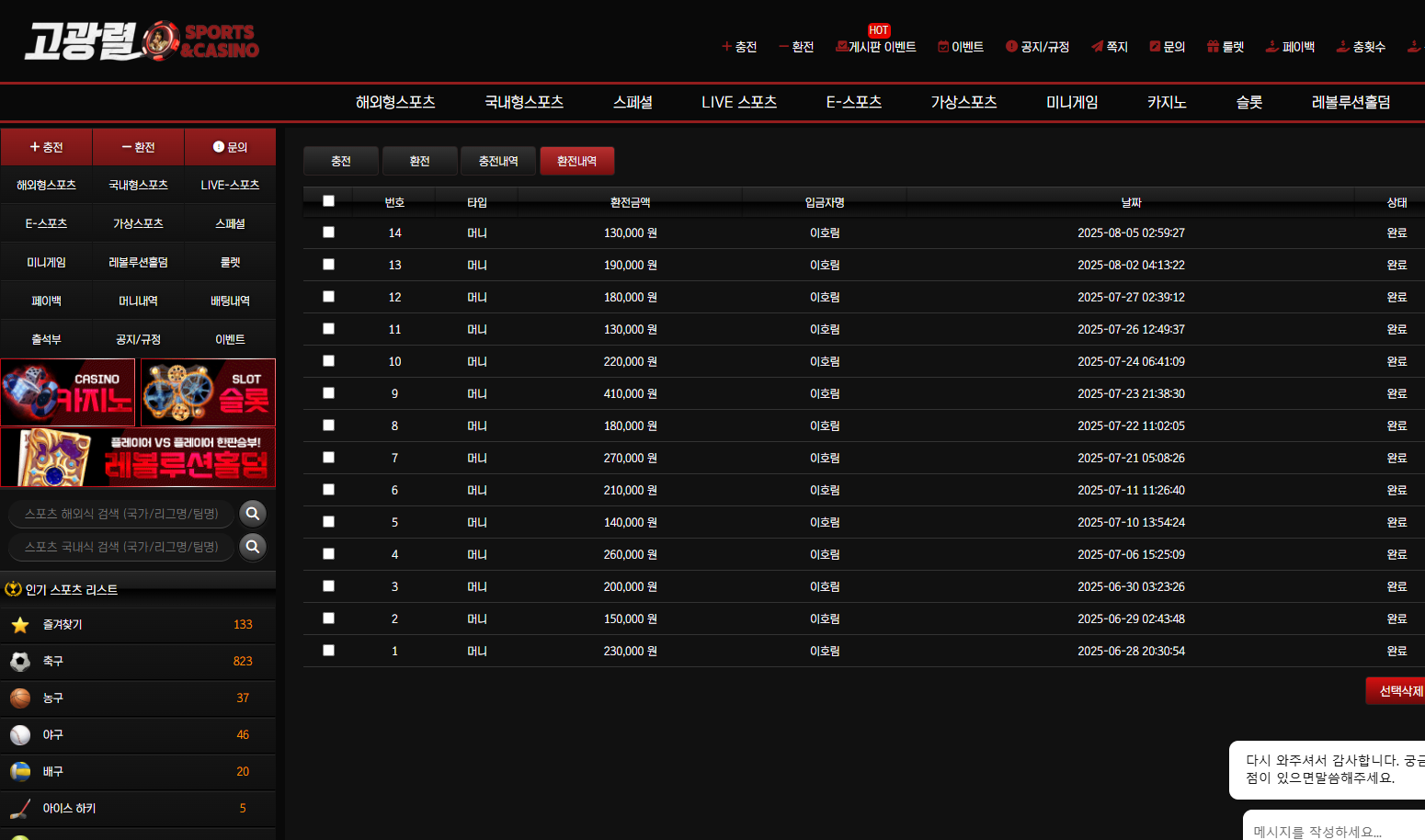This screenshot has height=840, width=1425.
Task: Open 스페셜 in main navigation
Action: [633, 102]
